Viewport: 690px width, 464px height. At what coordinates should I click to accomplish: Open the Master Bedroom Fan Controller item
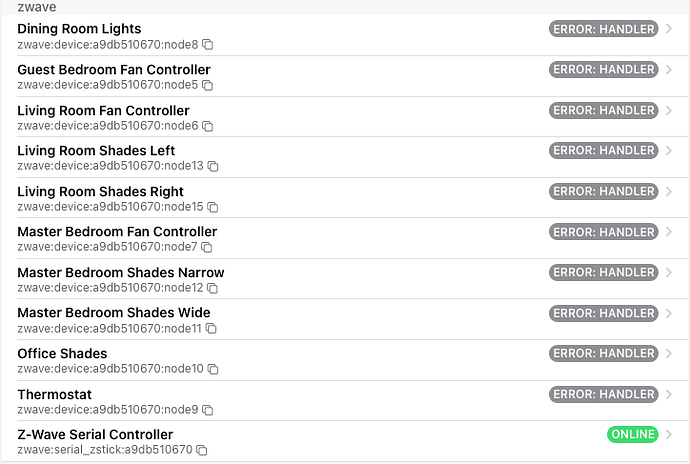point(117,232)
